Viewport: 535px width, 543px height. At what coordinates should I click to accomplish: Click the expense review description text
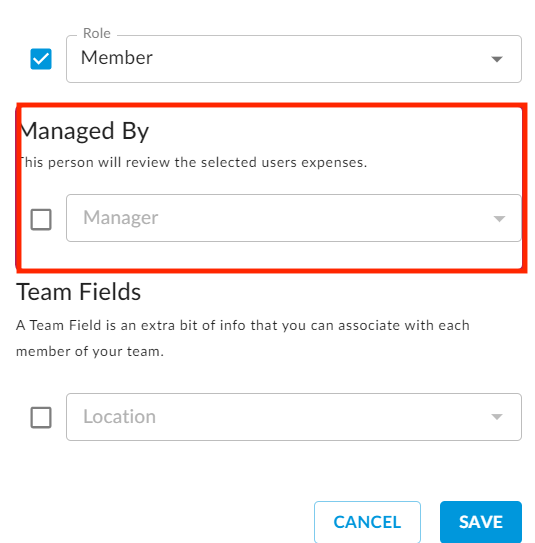pos(193,162)
